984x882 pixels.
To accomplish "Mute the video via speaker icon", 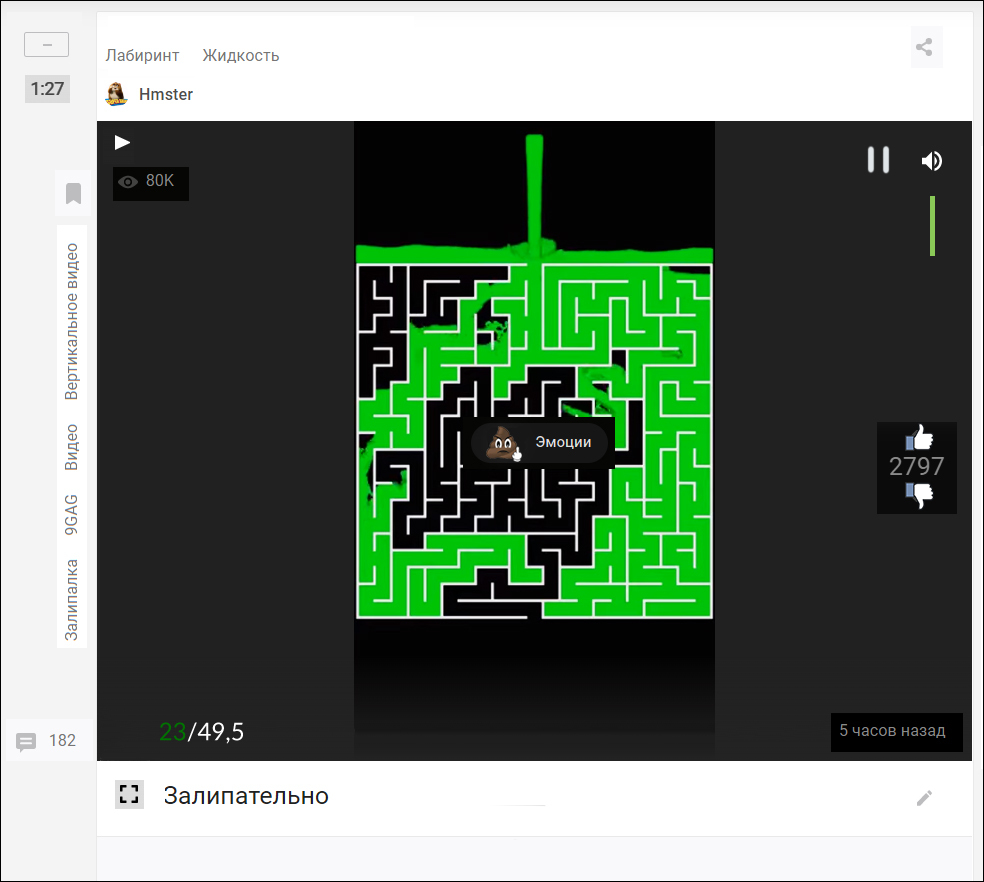I will tap(931, 161).
